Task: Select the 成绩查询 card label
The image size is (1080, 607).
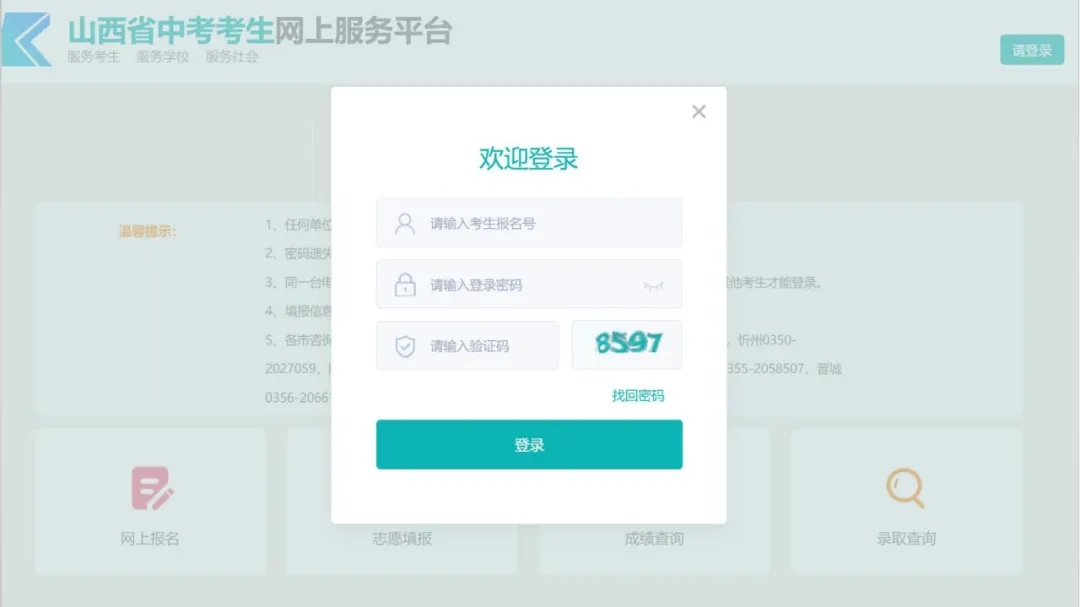Action: [654, 539]
